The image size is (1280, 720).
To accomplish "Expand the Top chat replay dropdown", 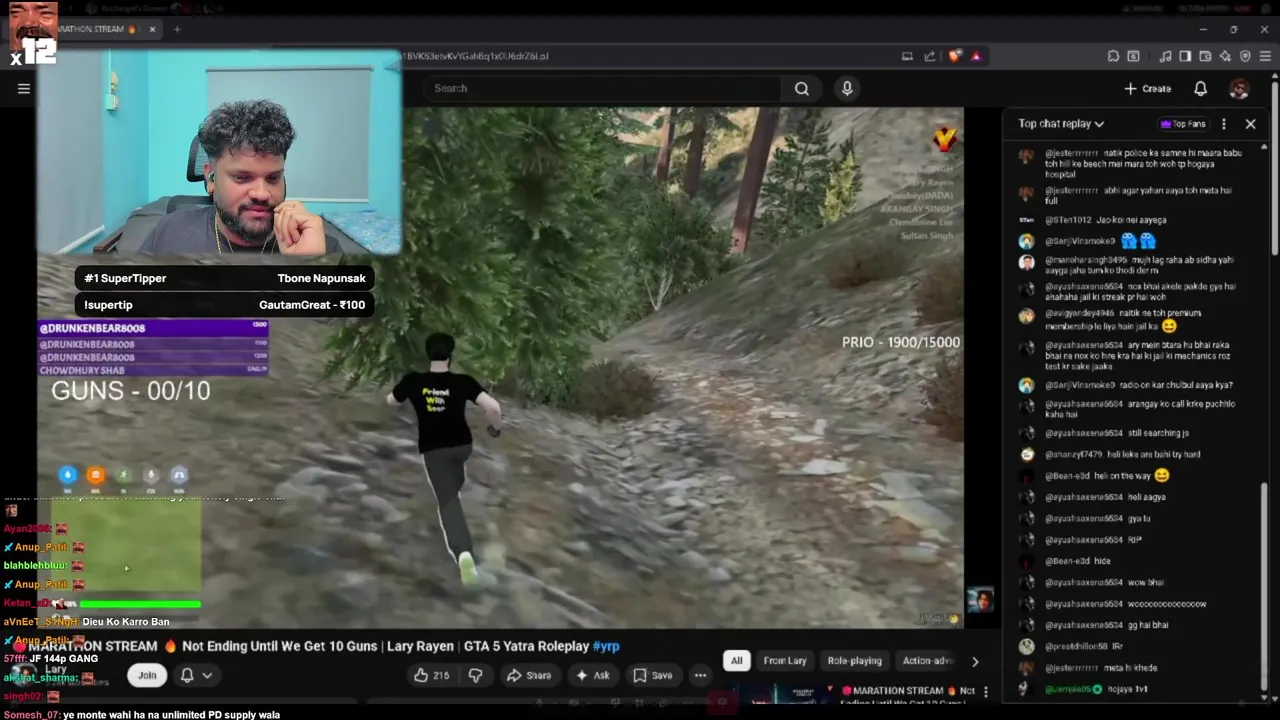I will tap(1061, 124).
